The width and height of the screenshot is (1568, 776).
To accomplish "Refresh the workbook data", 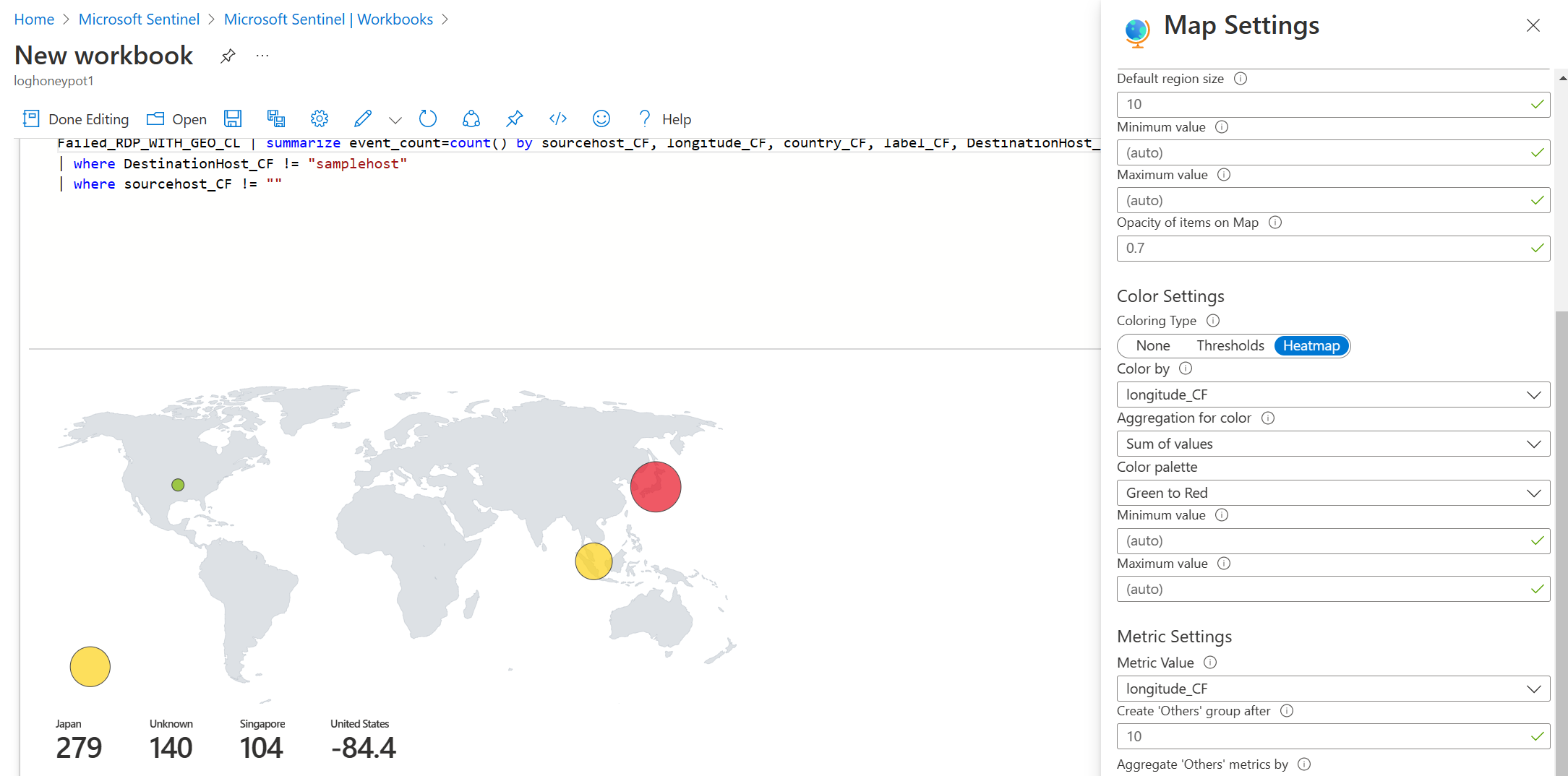I will click(428, 118).
